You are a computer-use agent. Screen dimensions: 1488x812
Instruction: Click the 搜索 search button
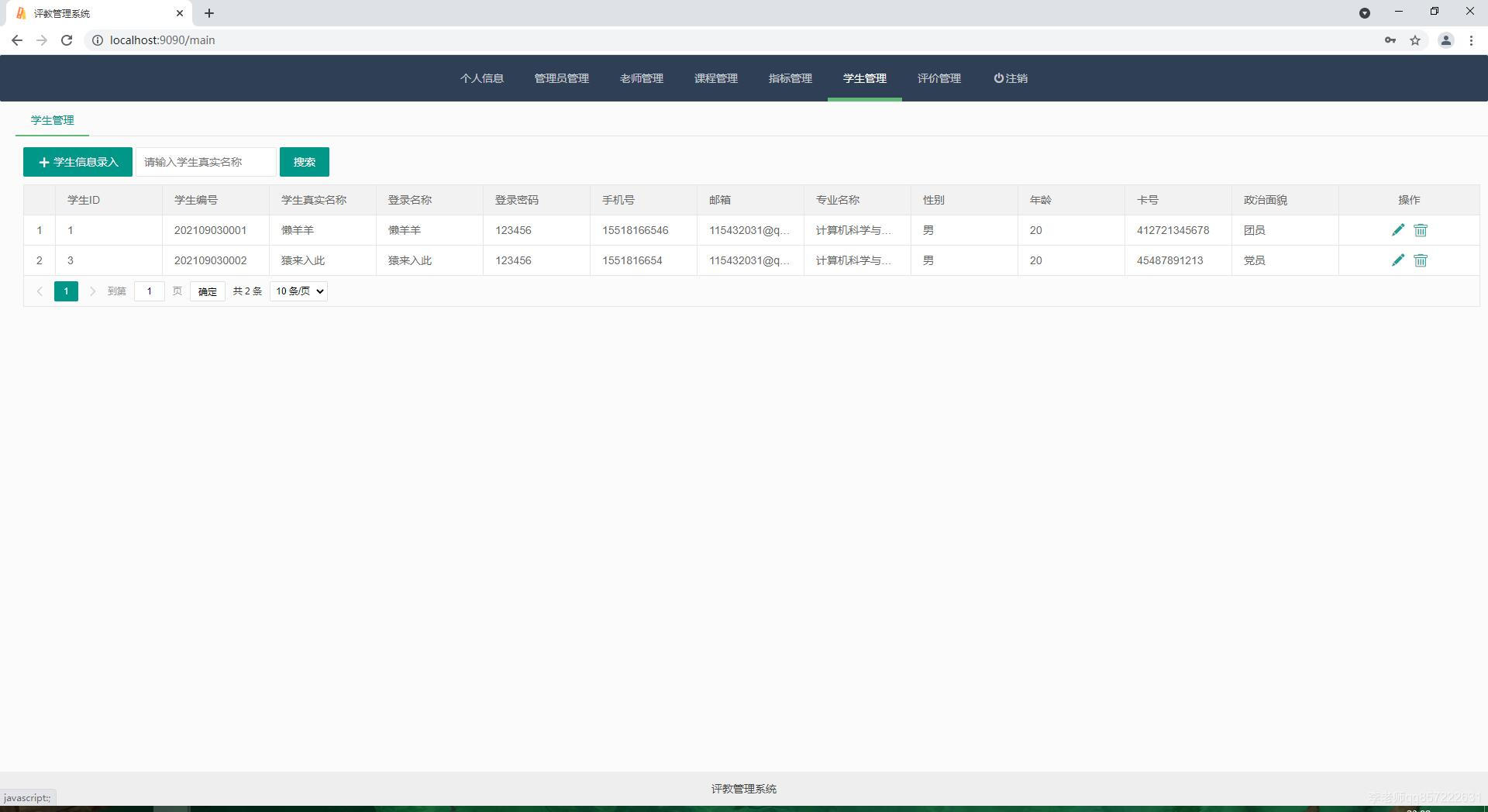[304, 162]
